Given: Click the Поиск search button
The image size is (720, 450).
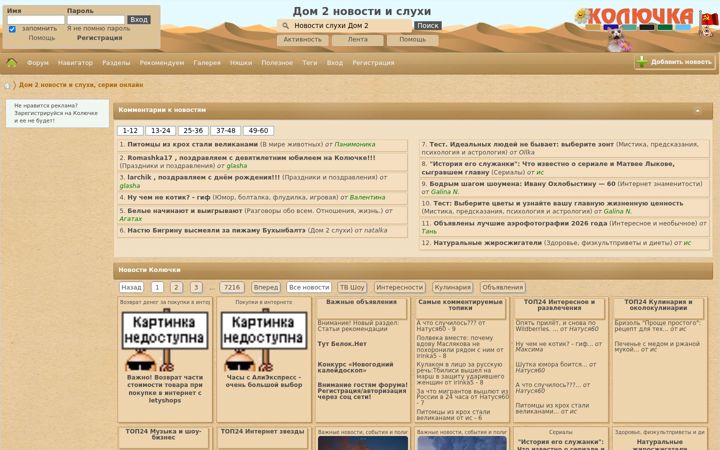Looking at the screenshot, I should [x=428, y=26].
